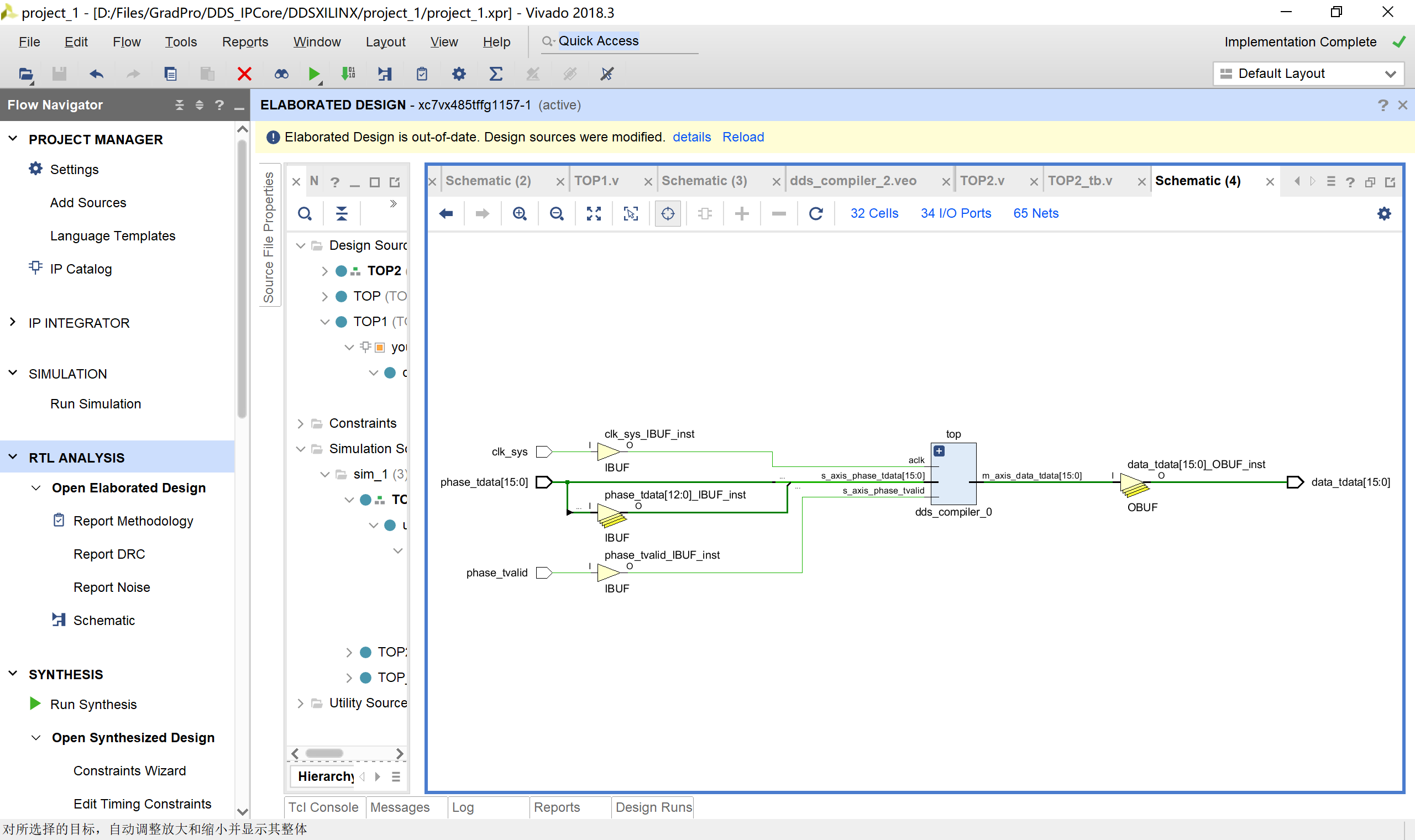Click the red Cancel X toolbar icon
The width and height of the screenshot is (1415, 840).
tap(244, 73)
